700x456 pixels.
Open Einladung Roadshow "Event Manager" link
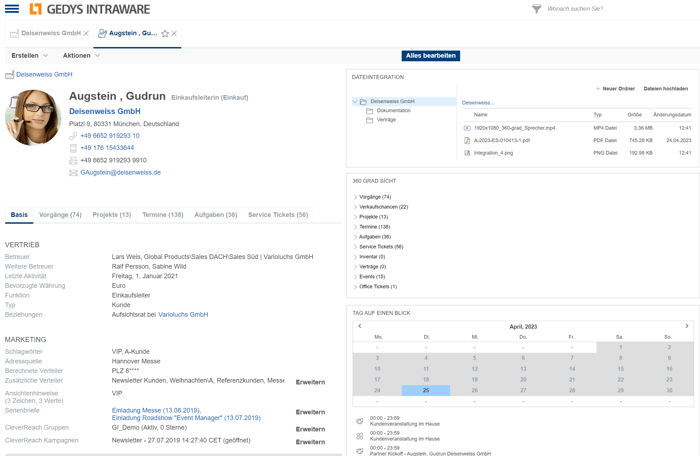[x=186, y=418]
